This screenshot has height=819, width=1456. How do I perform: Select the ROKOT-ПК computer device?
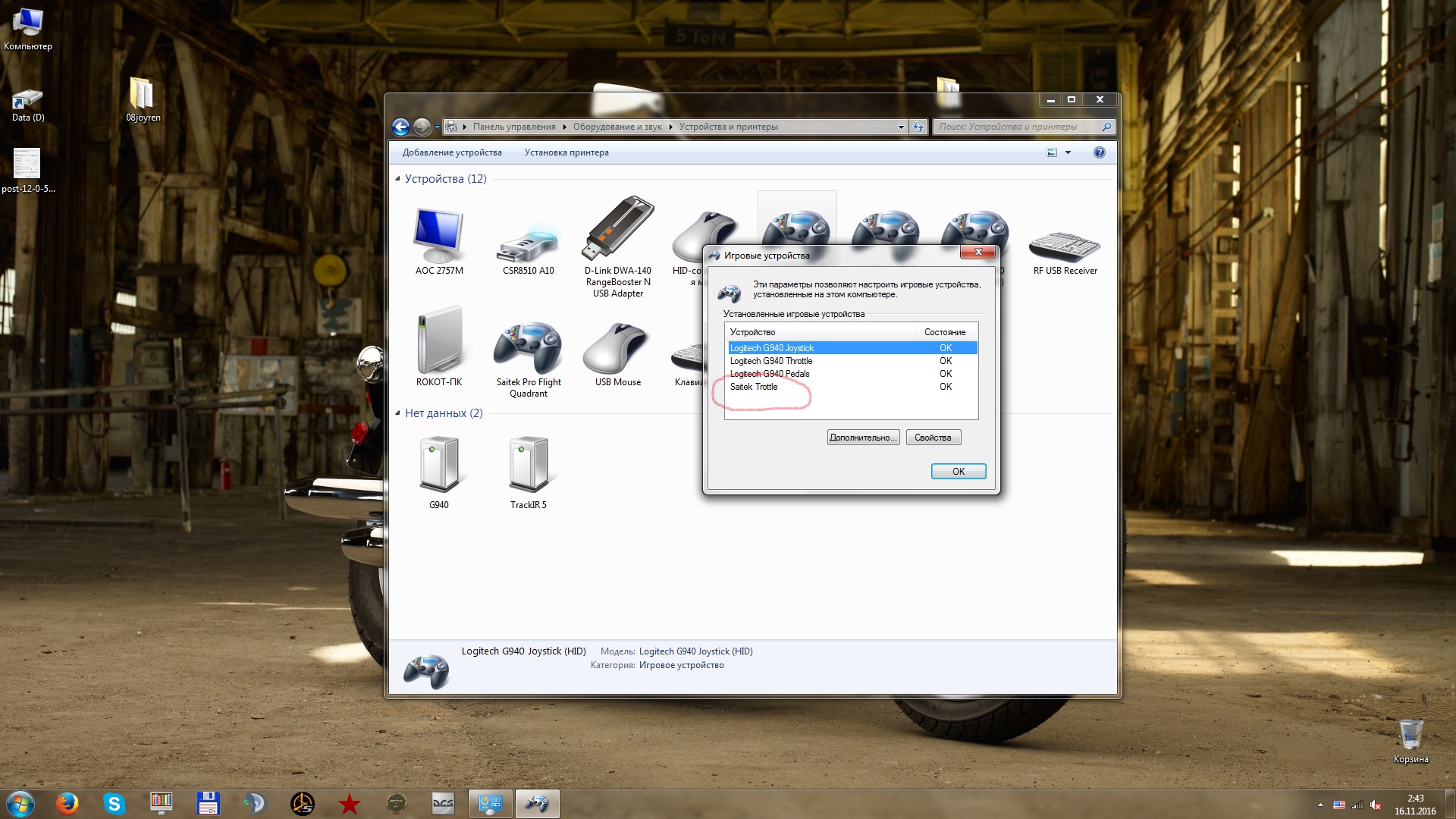[439, 346]
